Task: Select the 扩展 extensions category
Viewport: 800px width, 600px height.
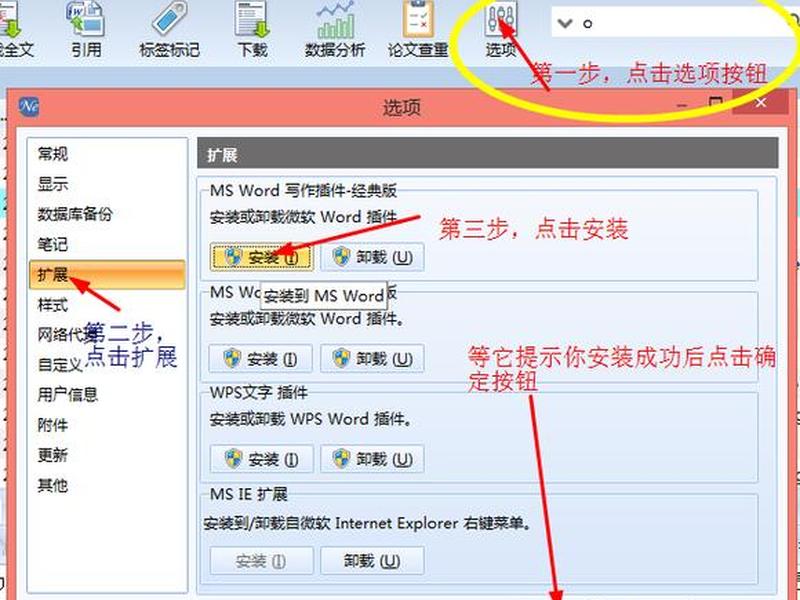Action: [x=107, y=274]
